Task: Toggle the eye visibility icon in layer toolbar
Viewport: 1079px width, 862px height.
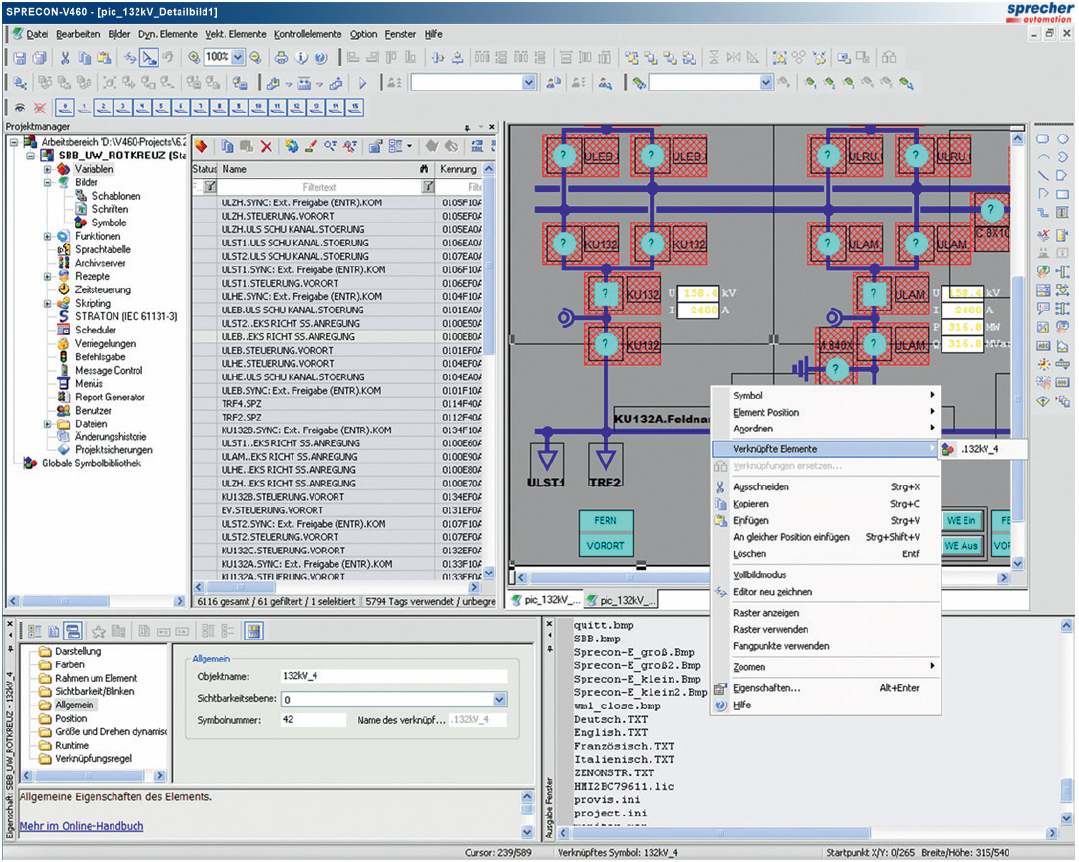Action: (20, 108)
